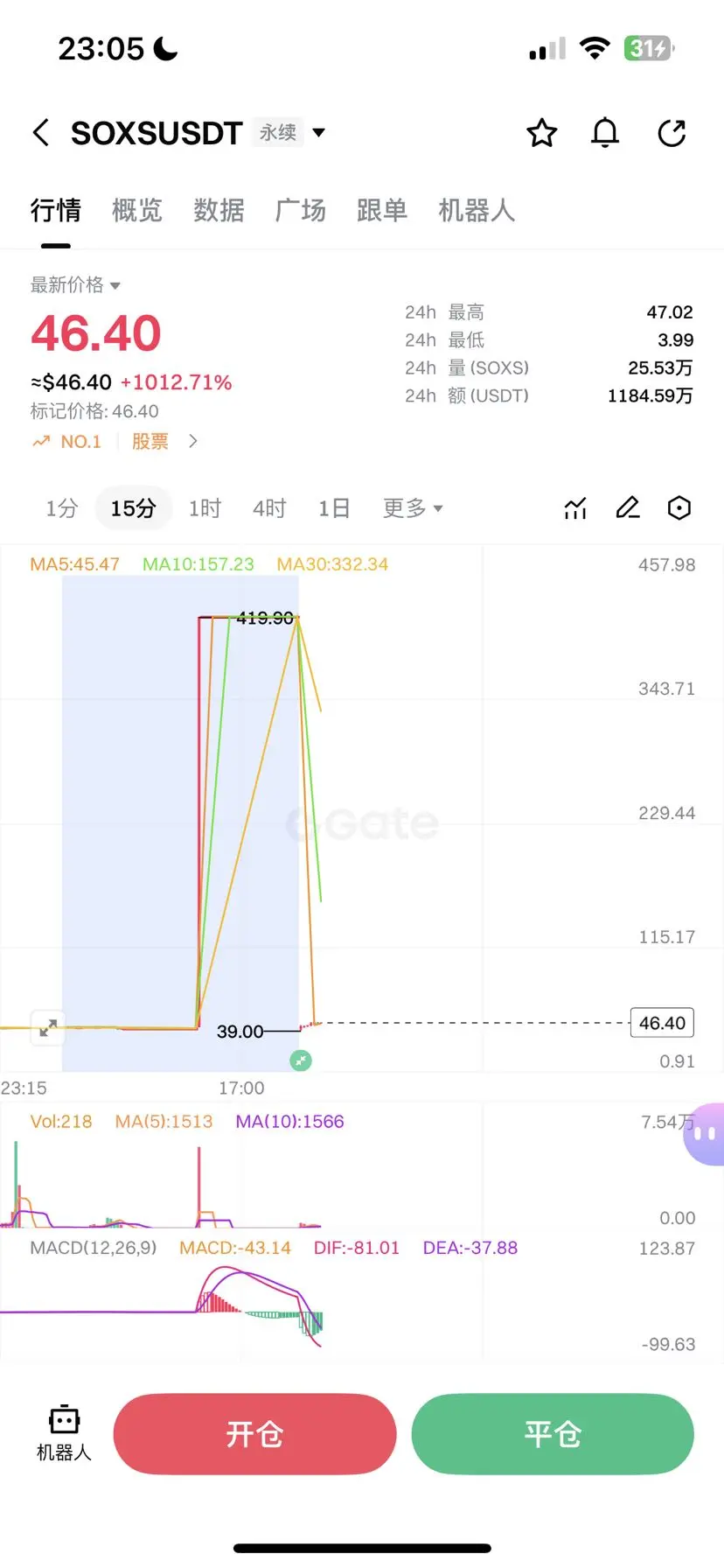Select the drawing pencil tool
This screenshot has height=1568, width=724.
pos(628,507)
